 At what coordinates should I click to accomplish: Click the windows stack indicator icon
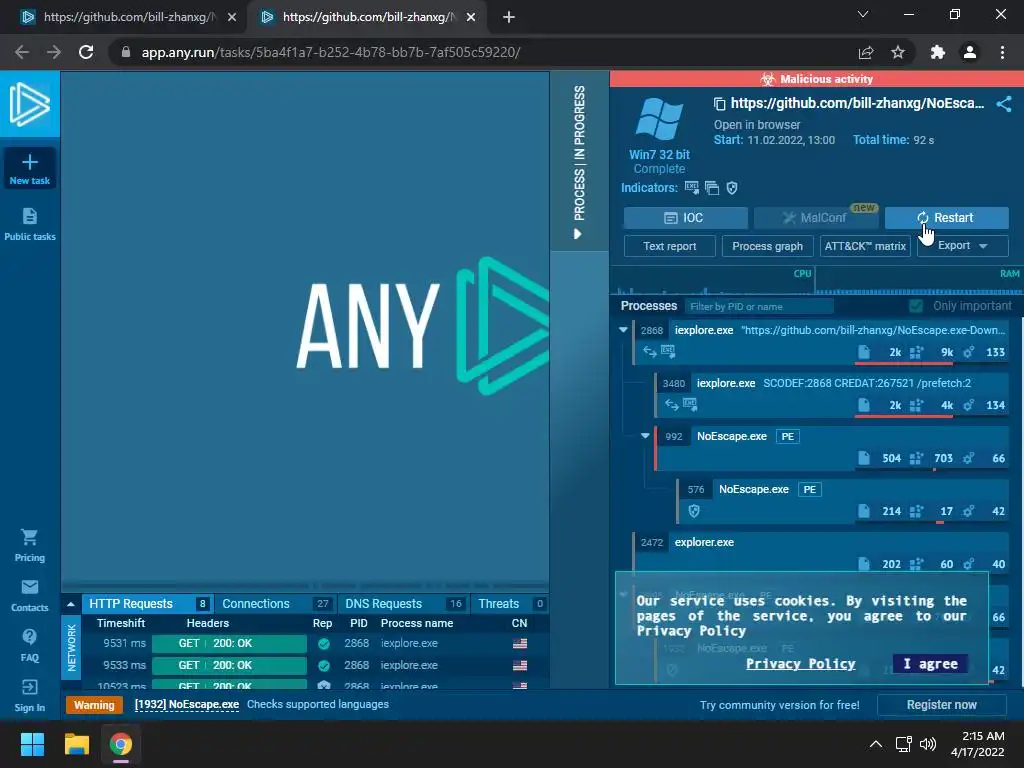(712, 188)
